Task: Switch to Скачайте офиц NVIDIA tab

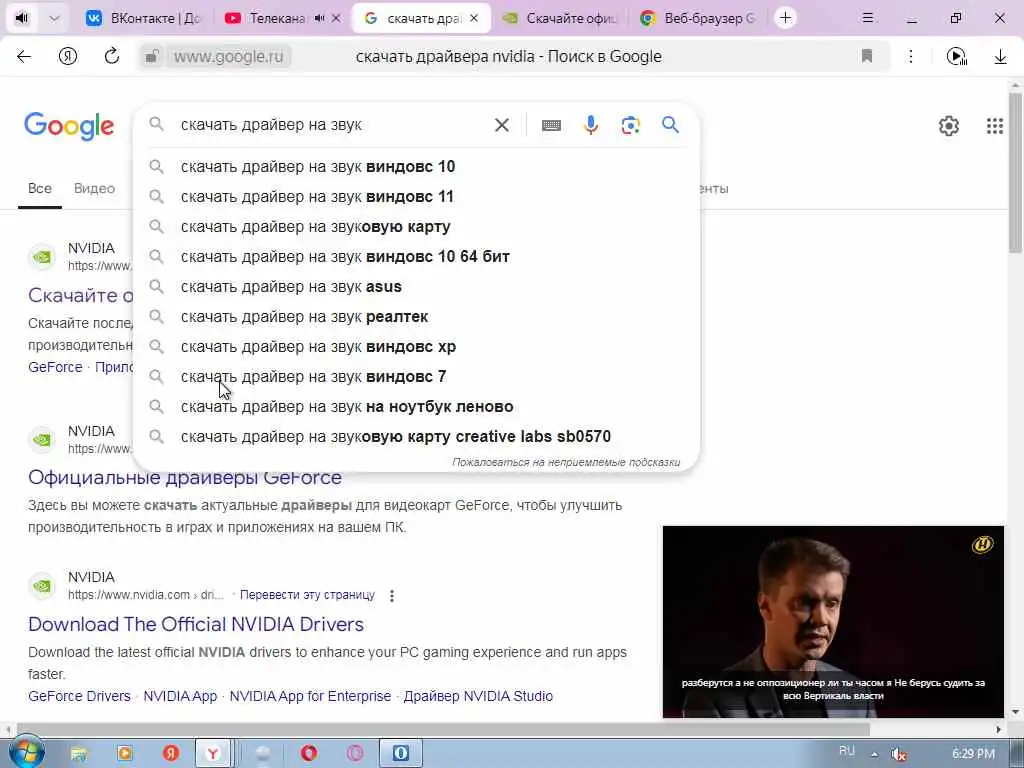Action: click(x=560, y=18)
